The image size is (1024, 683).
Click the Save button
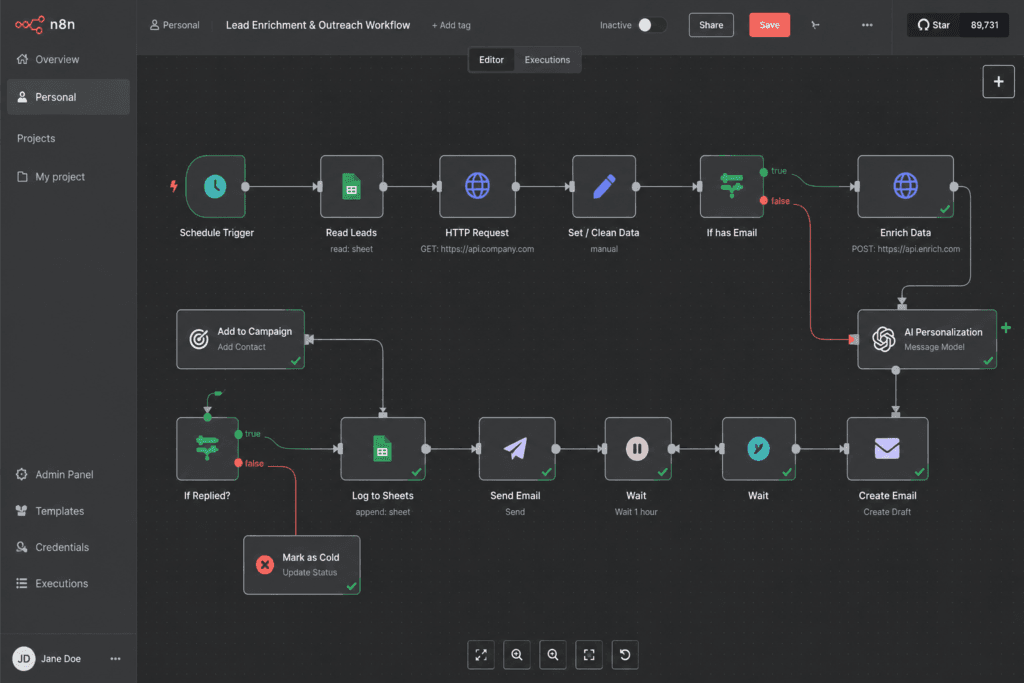[x=769, y=25]
